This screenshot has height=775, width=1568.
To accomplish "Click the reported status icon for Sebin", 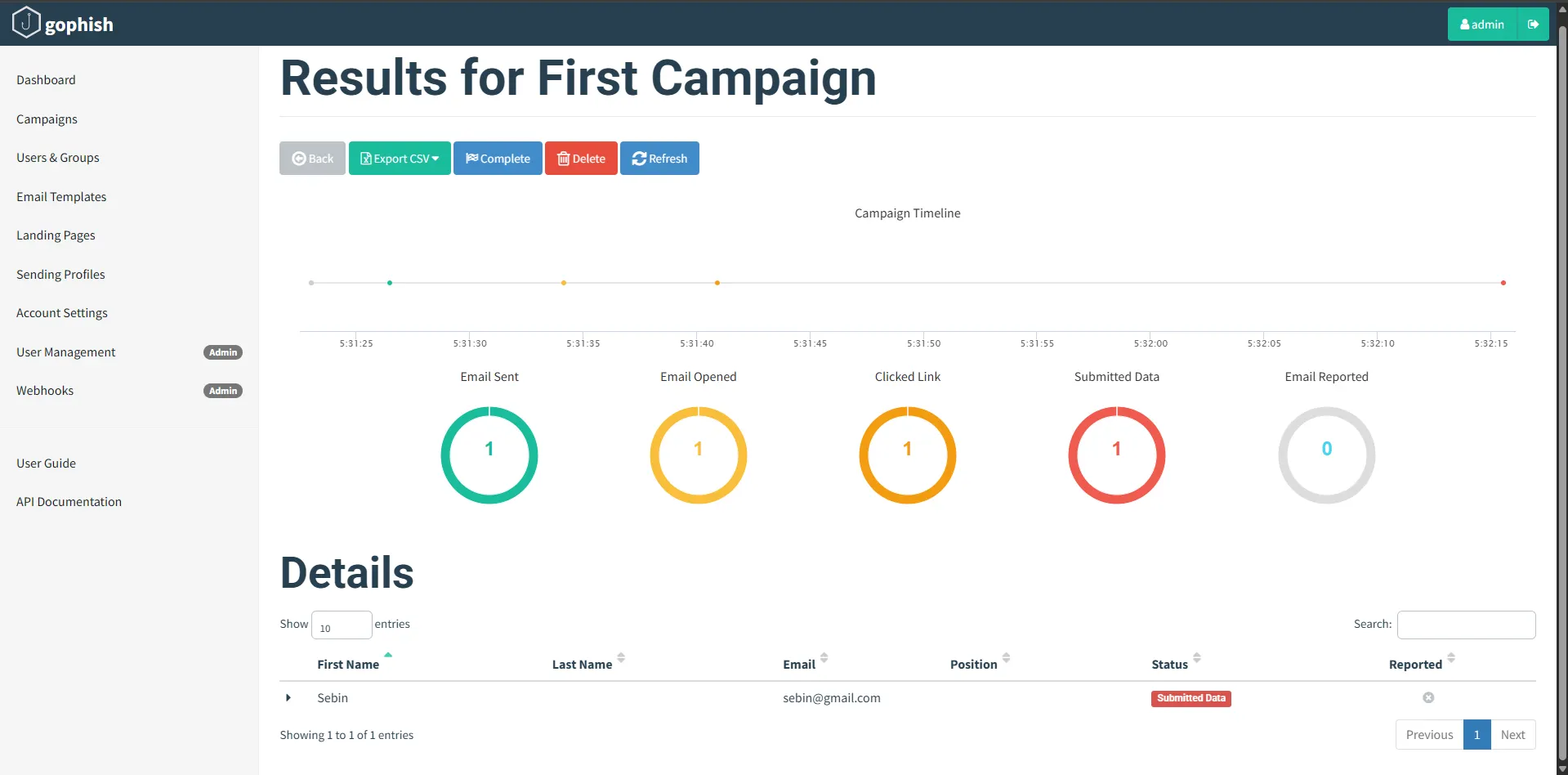I will [x=1428, y=697].
